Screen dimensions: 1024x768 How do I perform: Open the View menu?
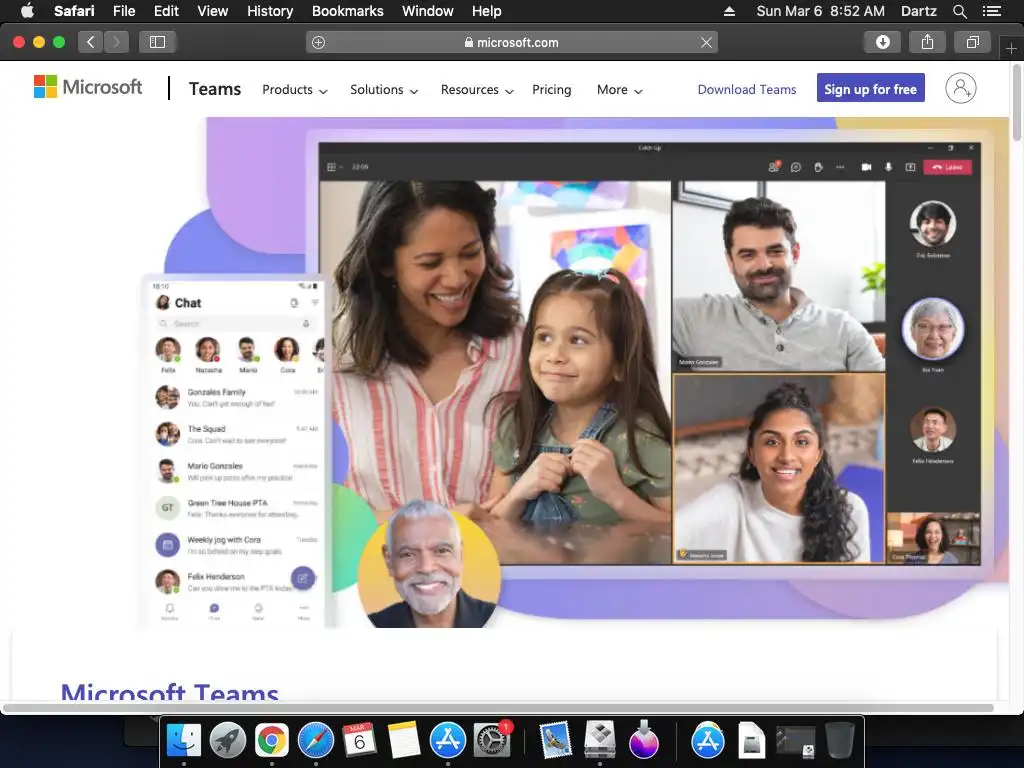(x=213, y=11)
